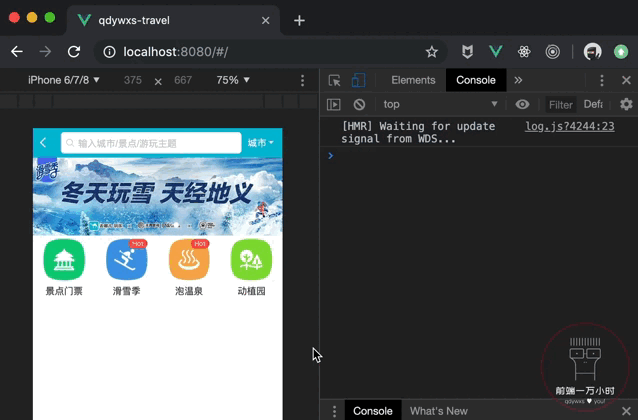Image resolution: width=638 pixels, height=420 pixels.
Task: Click the localhost:8080 address bar
Action: pos(269,52)
